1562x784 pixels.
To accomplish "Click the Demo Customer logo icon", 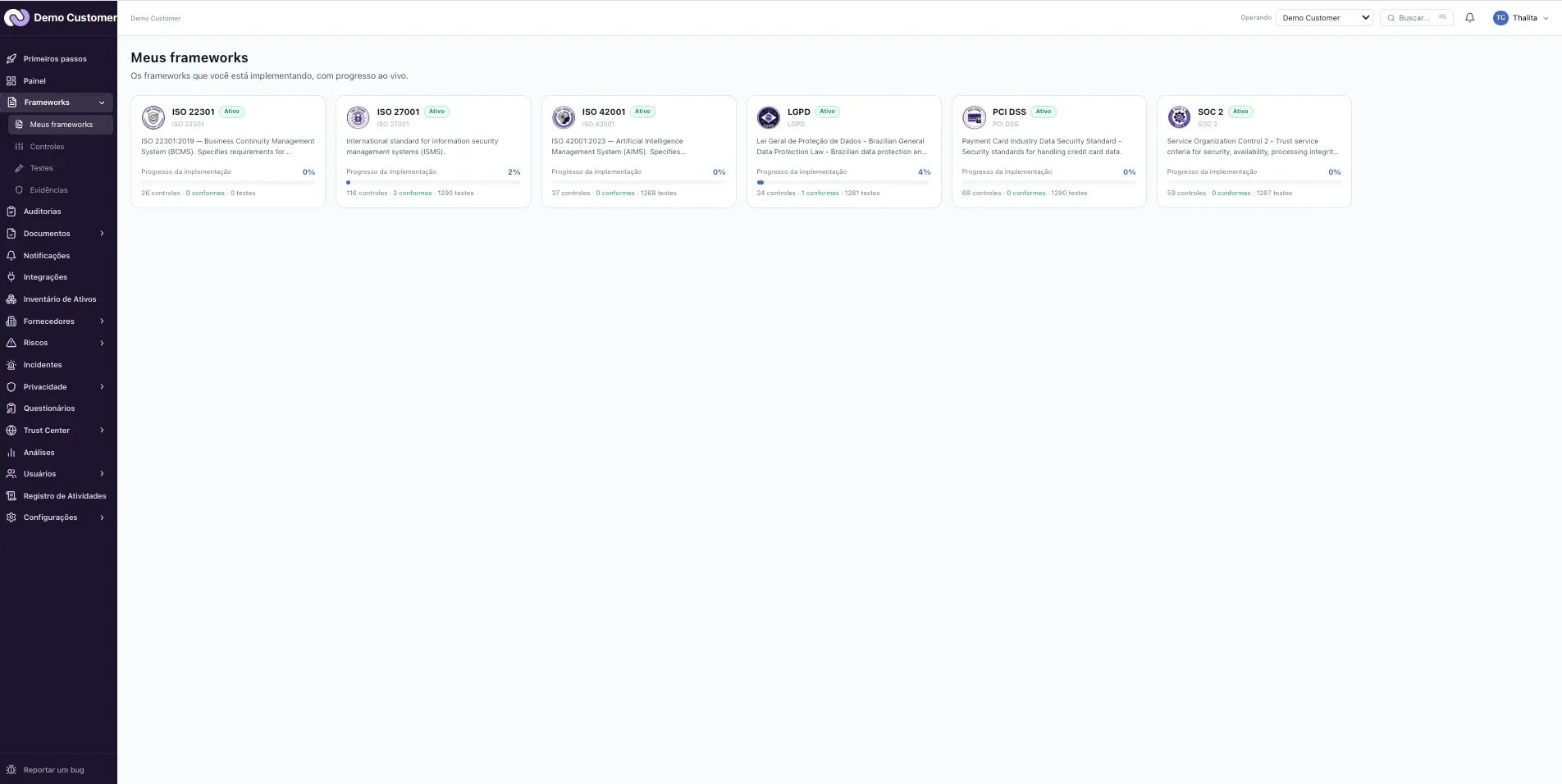I will click(16, 18).
